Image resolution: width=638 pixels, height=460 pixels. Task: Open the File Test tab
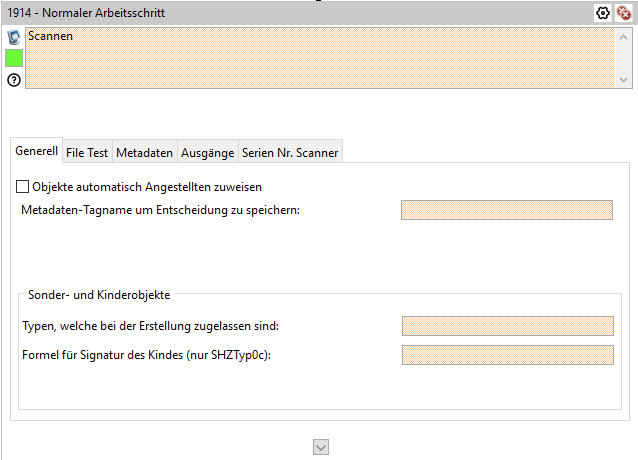(87, 153)
